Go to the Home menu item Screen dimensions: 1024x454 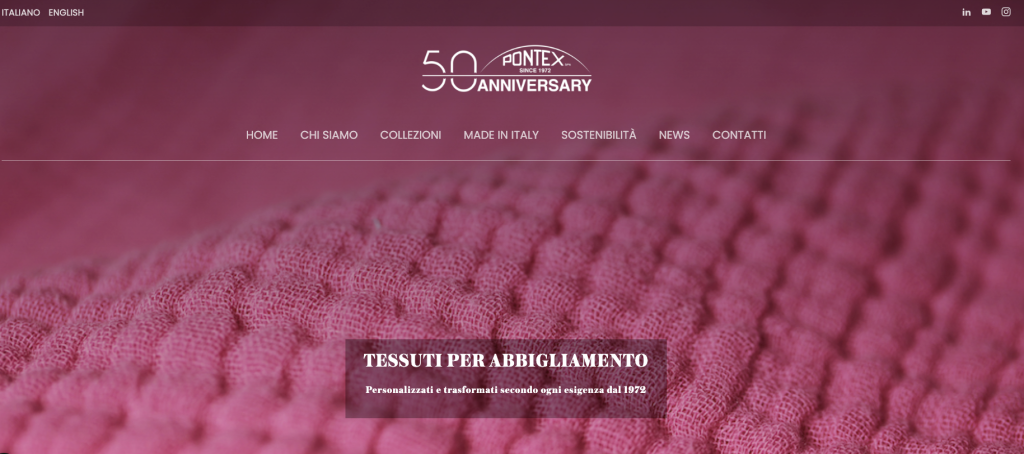pyautogui.click(x=262, y=135)
